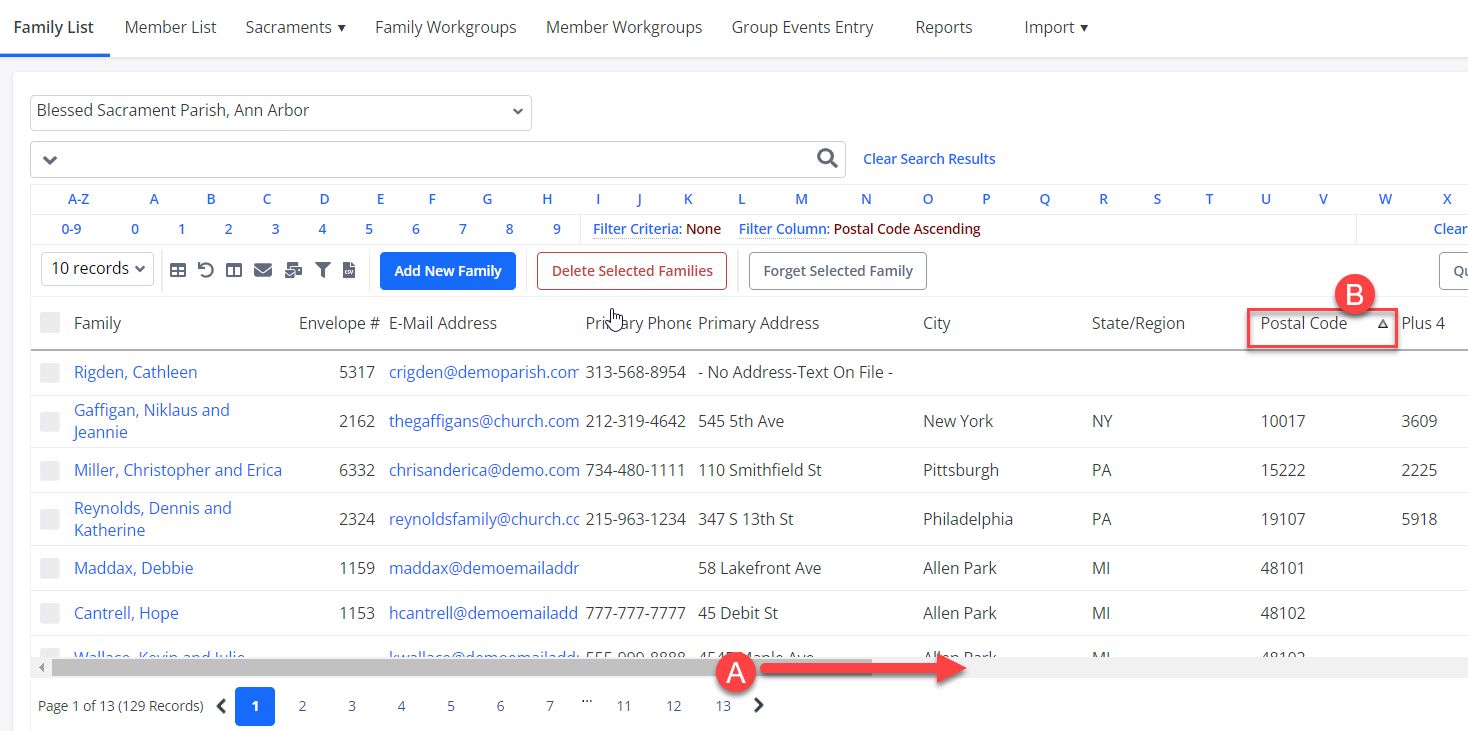
Task: Open the Member List tab
Action: 170,28
